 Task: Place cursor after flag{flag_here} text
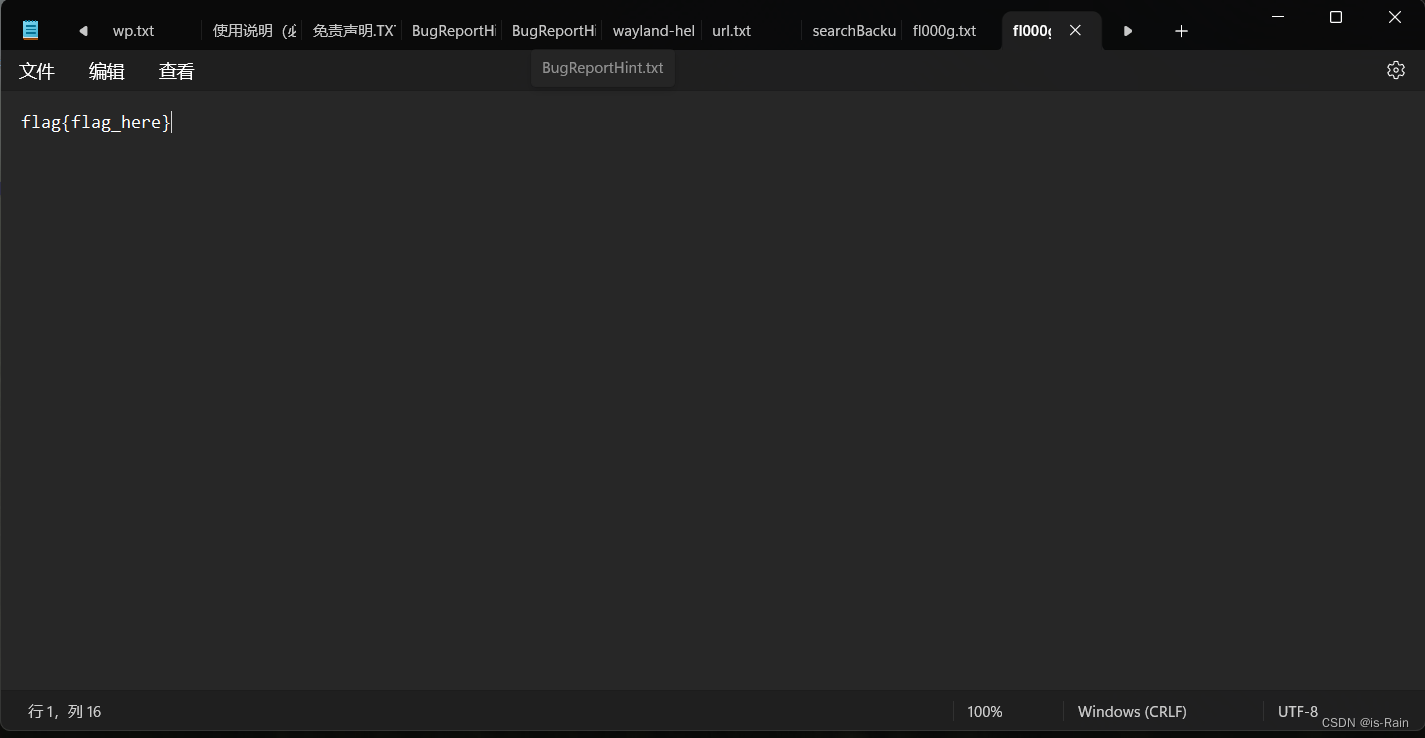(x=171, y=121)
